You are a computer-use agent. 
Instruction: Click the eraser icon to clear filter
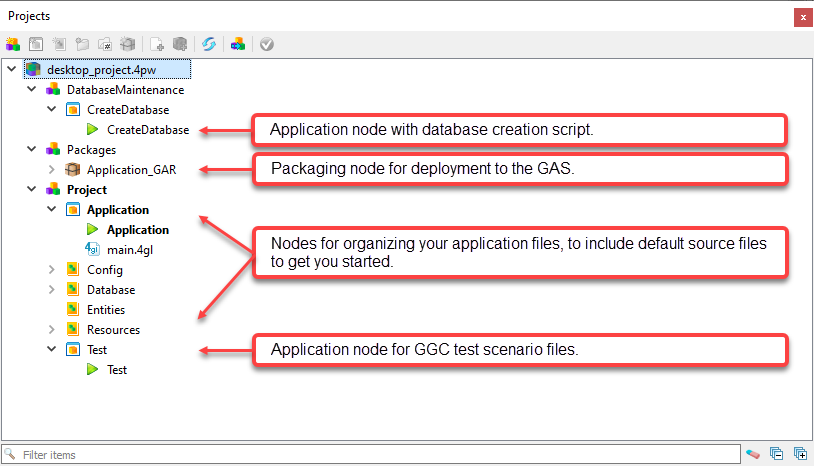pyautogui.click(x=753, y=455)
